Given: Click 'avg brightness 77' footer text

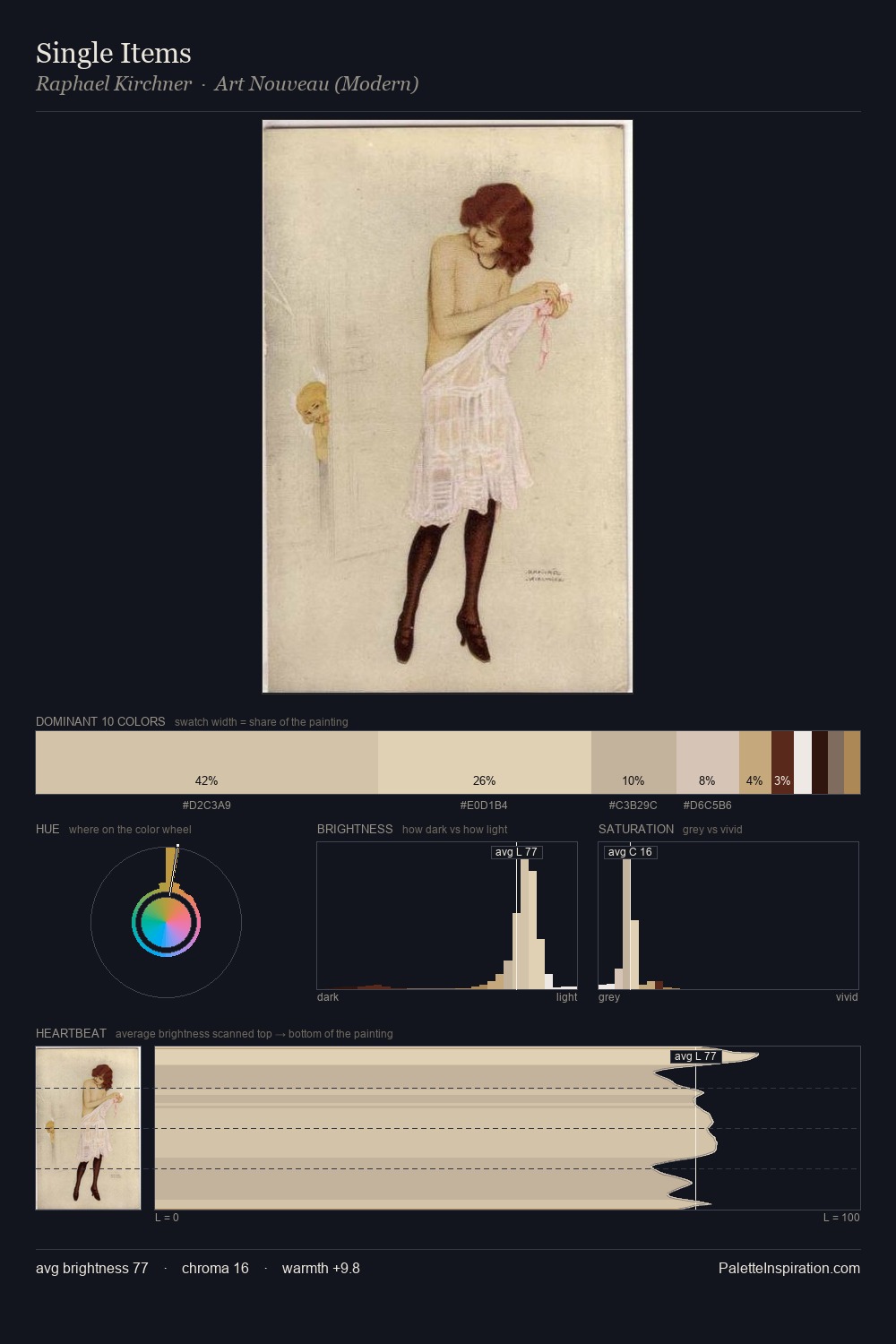Looking at the screenshot, I should coord(92,1268).
